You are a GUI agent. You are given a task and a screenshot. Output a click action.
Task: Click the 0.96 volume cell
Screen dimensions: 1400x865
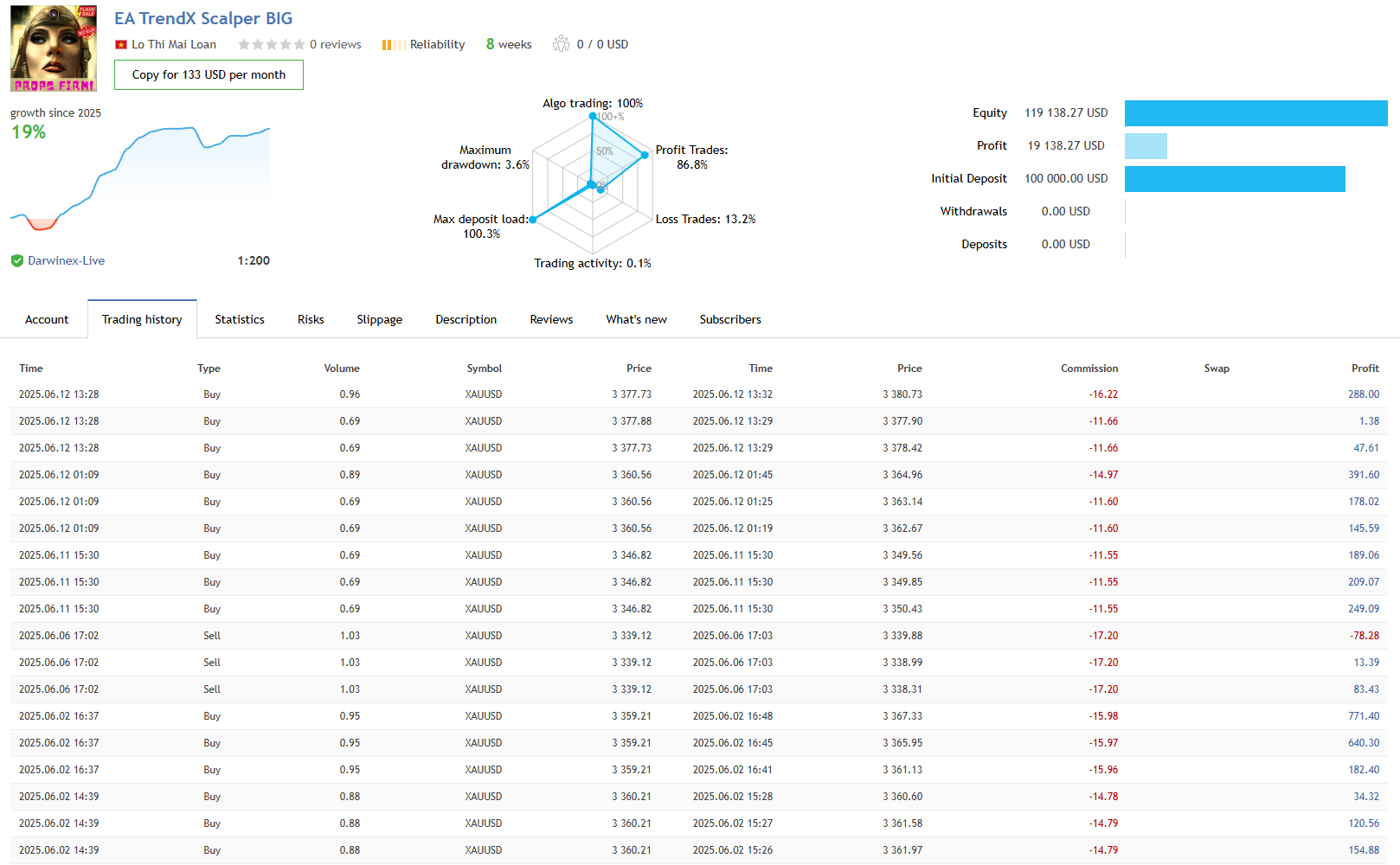[350, 394]
